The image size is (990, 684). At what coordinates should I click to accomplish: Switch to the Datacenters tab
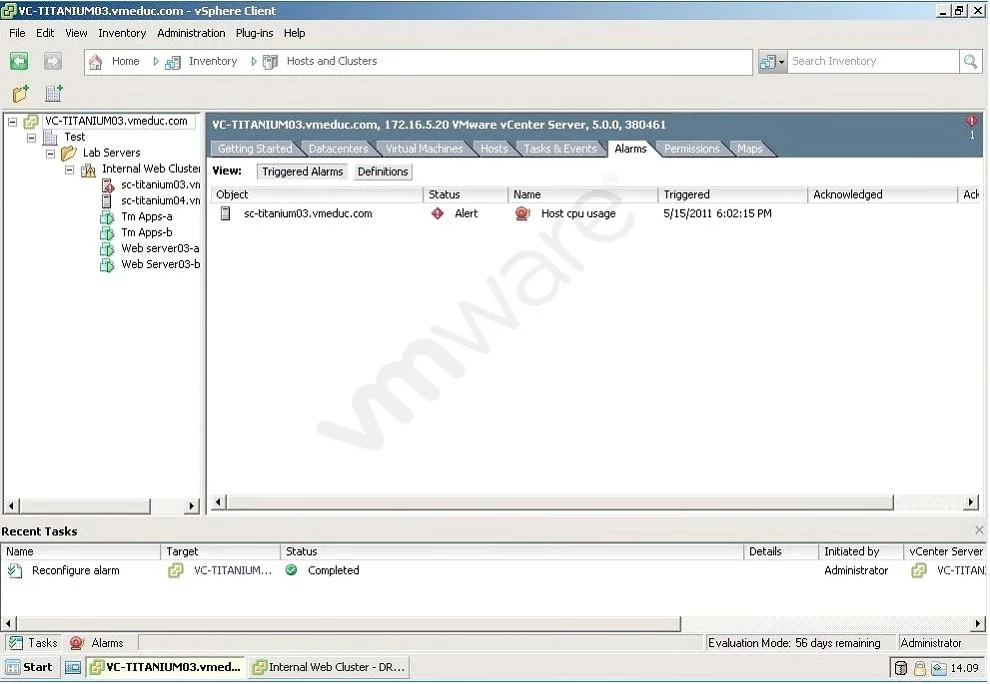(338, 149)
